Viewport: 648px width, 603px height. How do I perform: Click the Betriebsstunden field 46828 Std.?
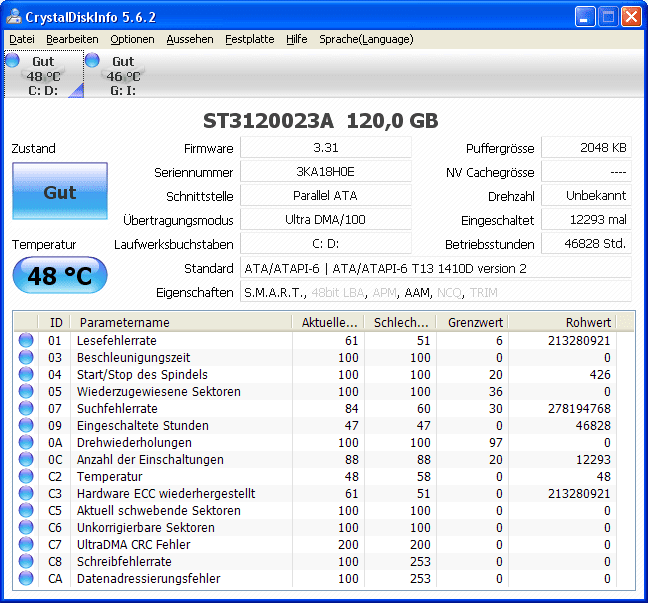click(x=586, y=243)
